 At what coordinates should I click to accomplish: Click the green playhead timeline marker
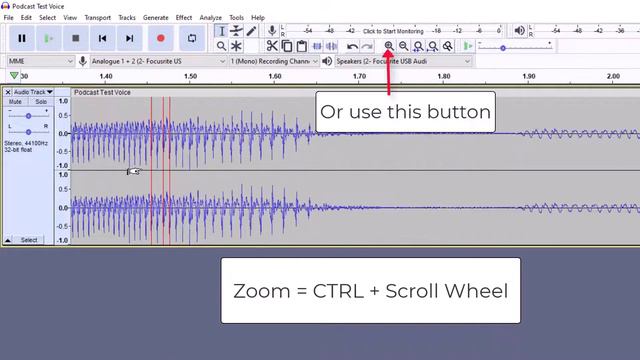[14, 76]
